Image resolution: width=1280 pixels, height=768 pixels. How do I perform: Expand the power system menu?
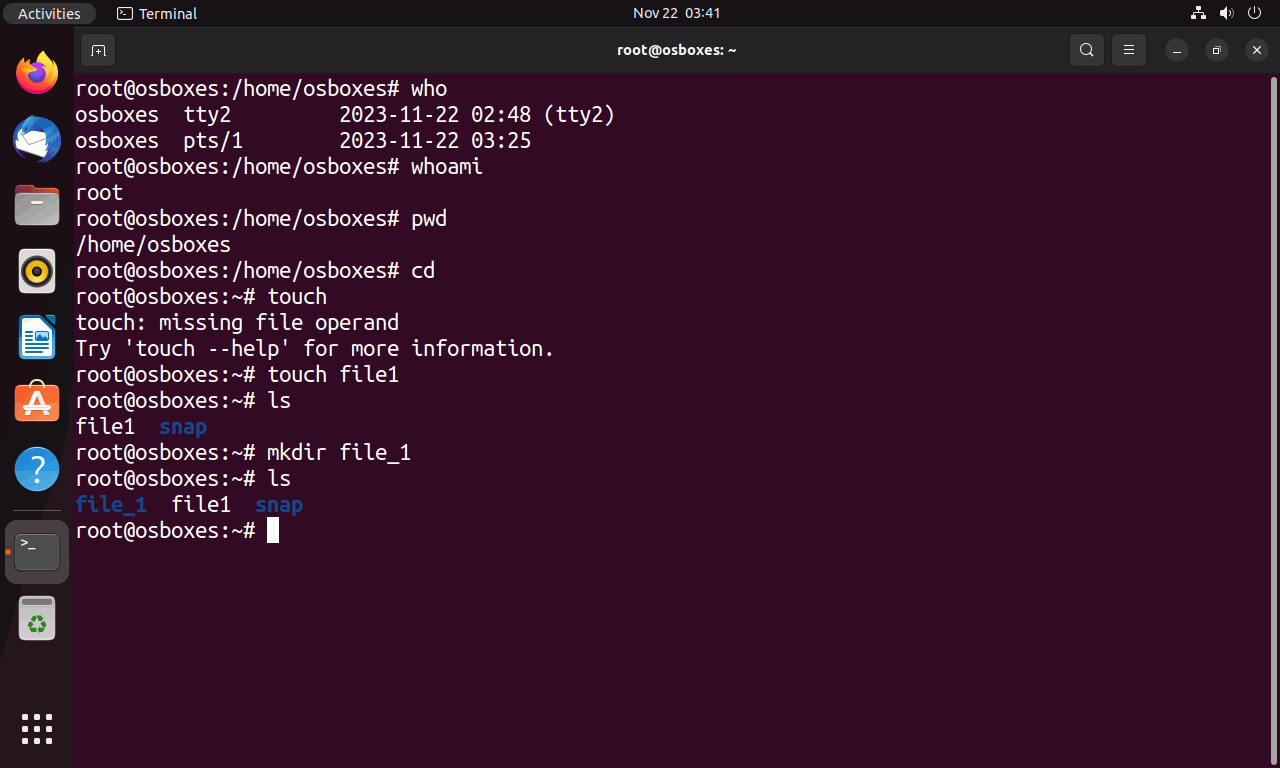[x=1255, y=13]
